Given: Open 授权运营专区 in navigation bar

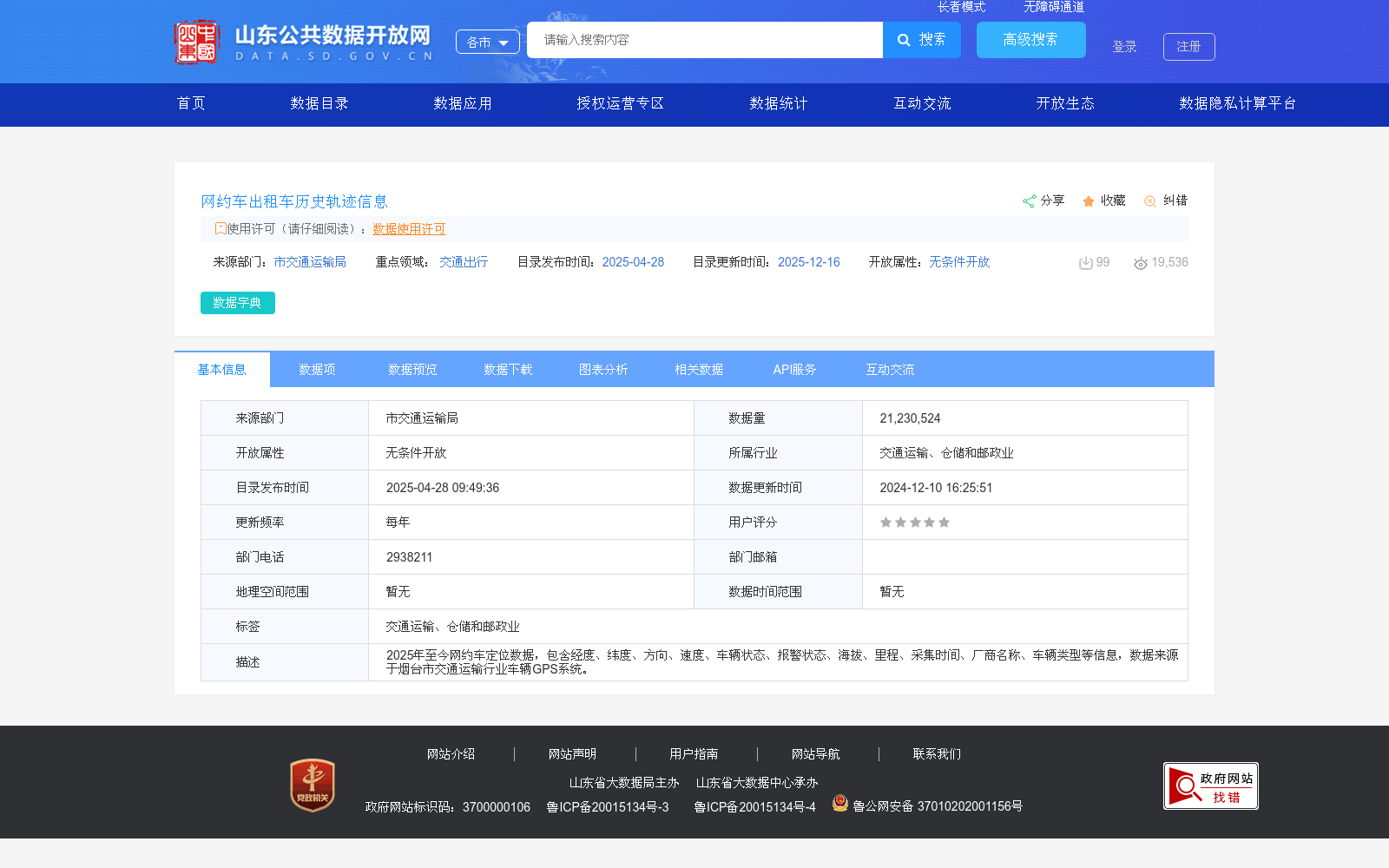Looking at the screenshot, I should click(x=621, y=103).
